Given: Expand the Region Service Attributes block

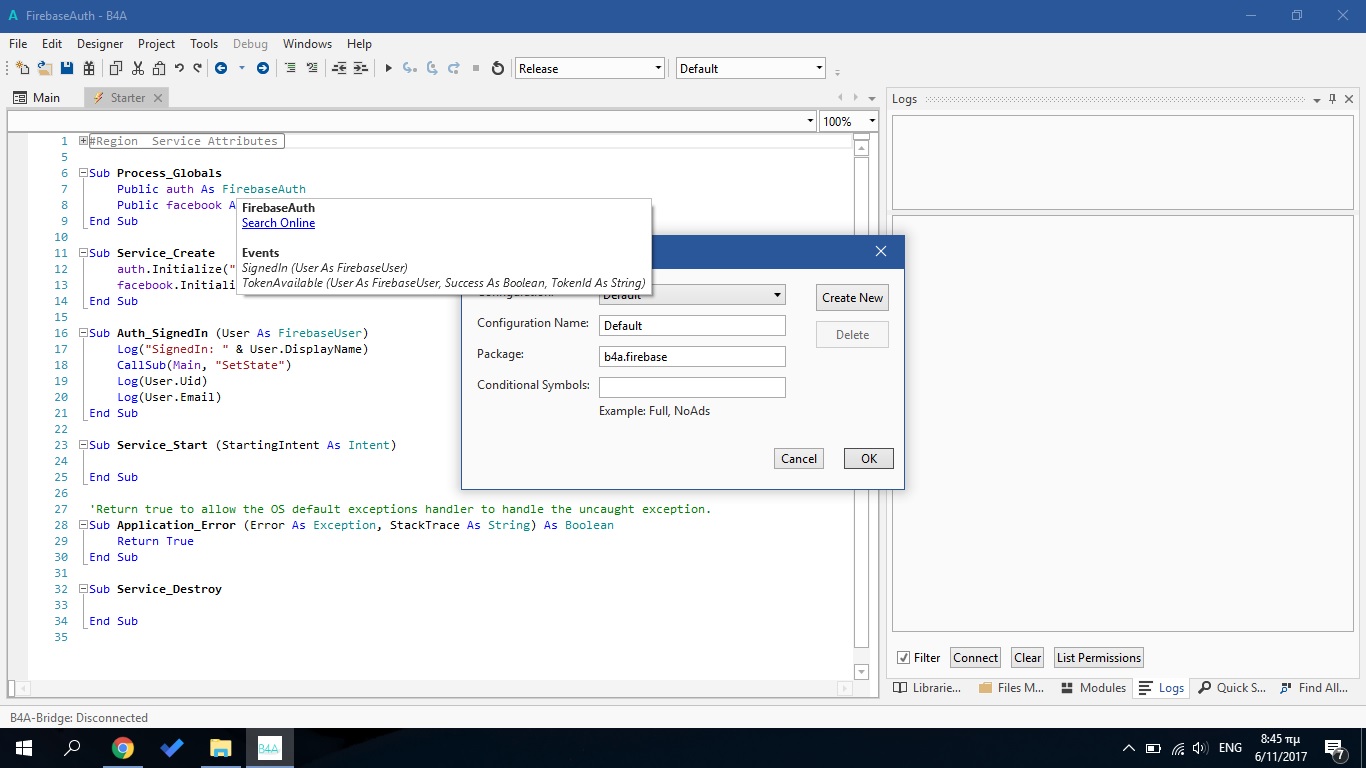Looking at the screenshot, I should 83,141.
